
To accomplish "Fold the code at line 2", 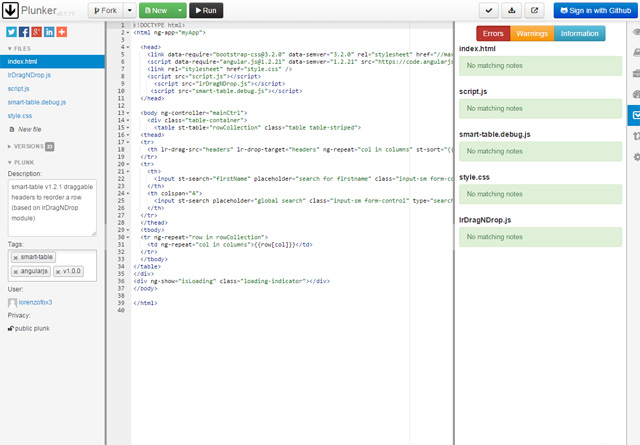I will pyautogui.click(x=128, y=33).
